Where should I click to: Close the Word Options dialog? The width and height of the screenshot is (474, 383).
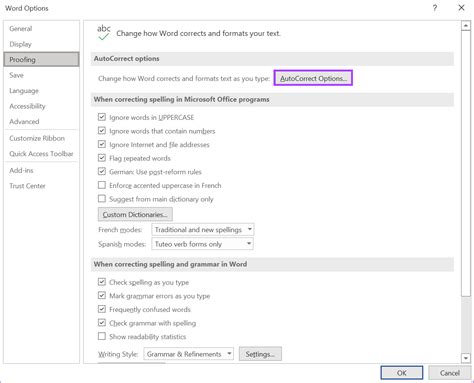tap(461, 8)
